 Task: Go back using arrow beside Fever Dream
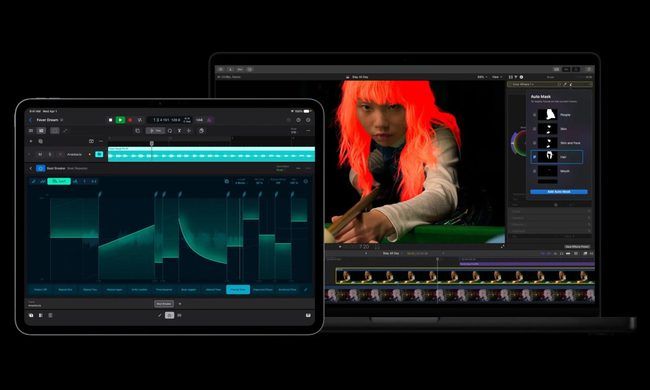[31, 120]
